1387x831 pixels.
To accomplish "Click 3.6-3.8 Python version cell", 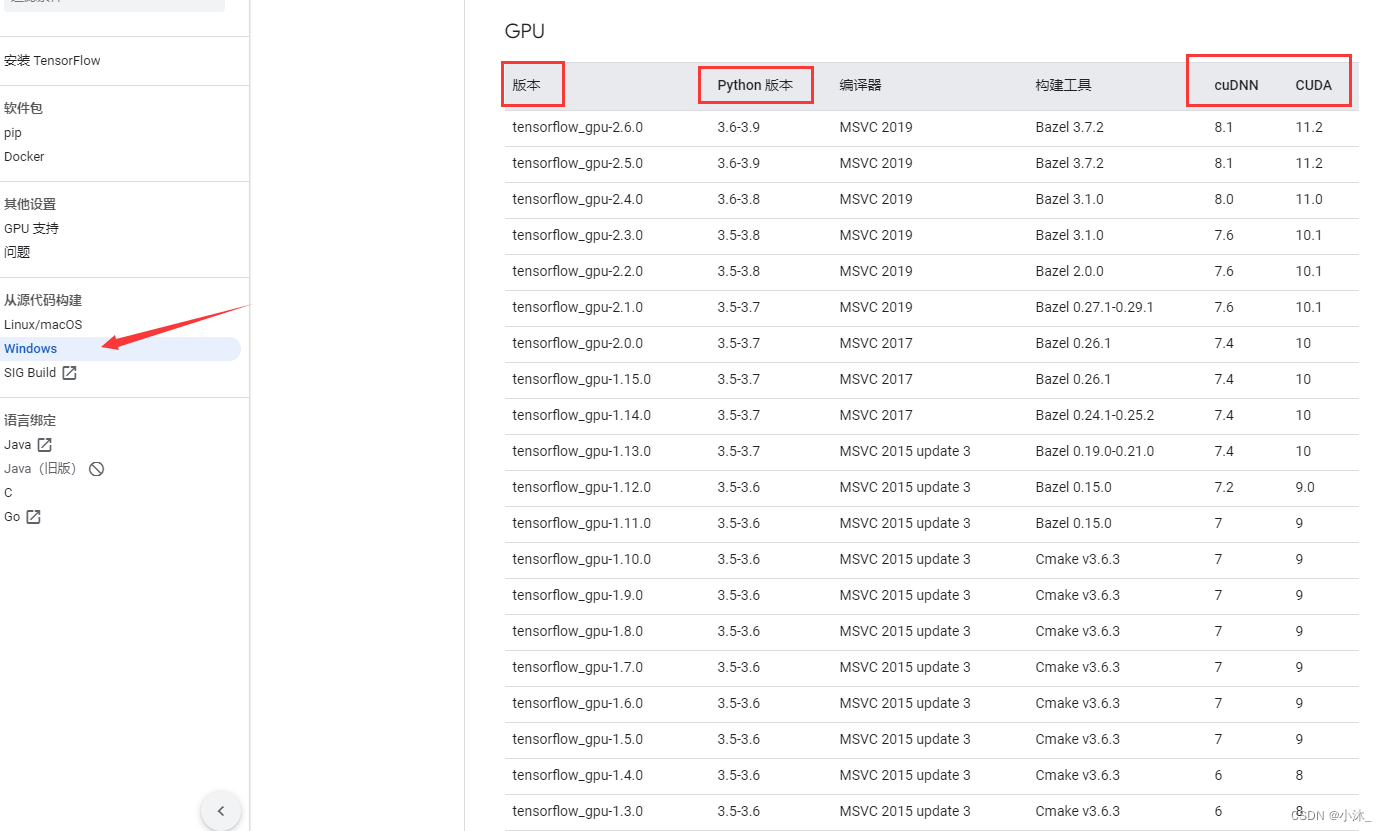I will 739,199.
